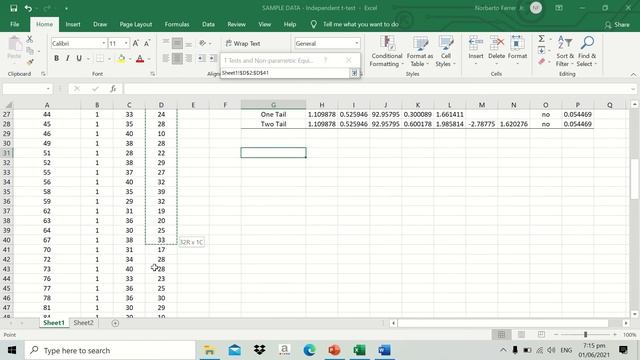Open the font size dropdown
The width and height of the screenshot is (640, 360).
tap(126, 43)
